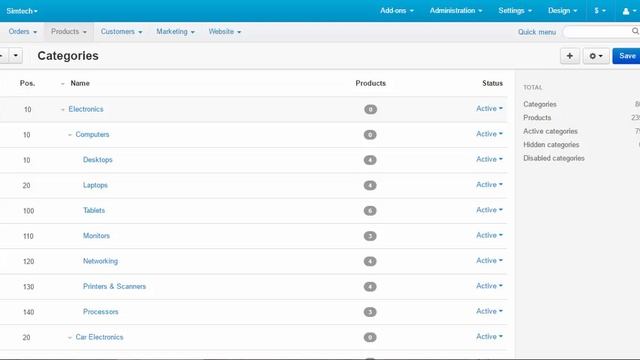640x360 pixels.
Task: Click the product count badge for Tablets
Action: (370, 211)
